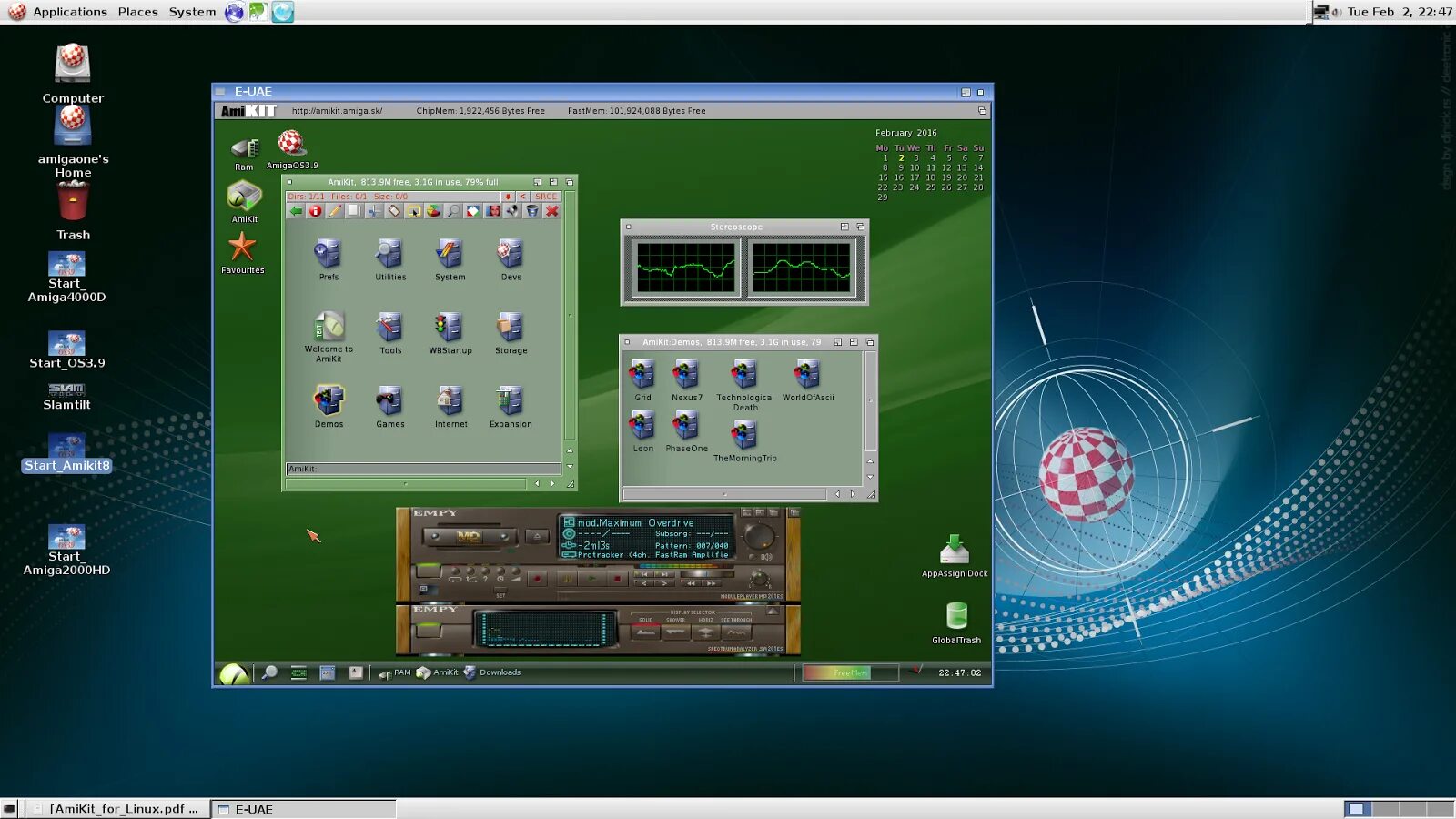Click fast-forward button on the module player
The width and height of the screenshot is (1456, 819).
(x=711, y=583)
